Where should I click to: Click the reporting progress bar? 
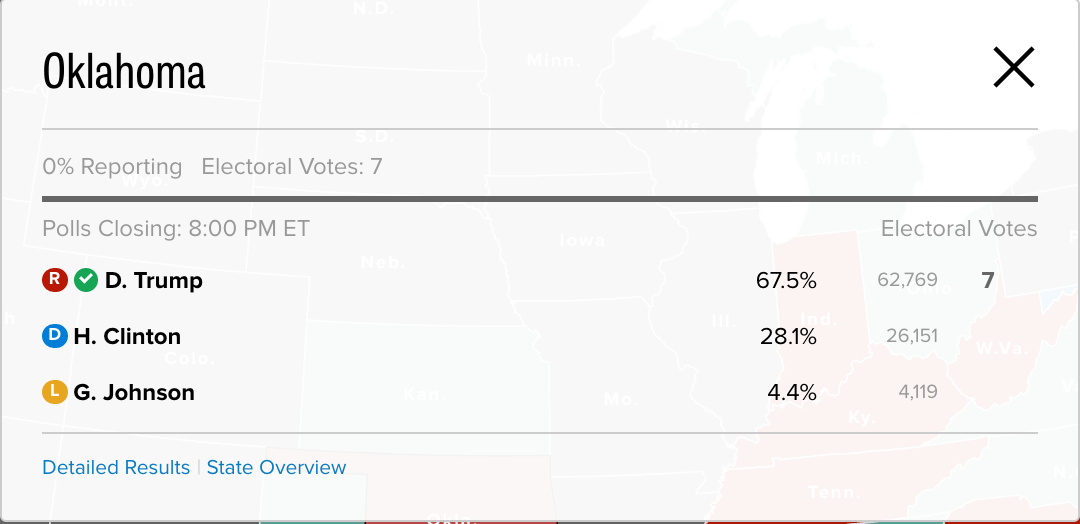[540, 199]
